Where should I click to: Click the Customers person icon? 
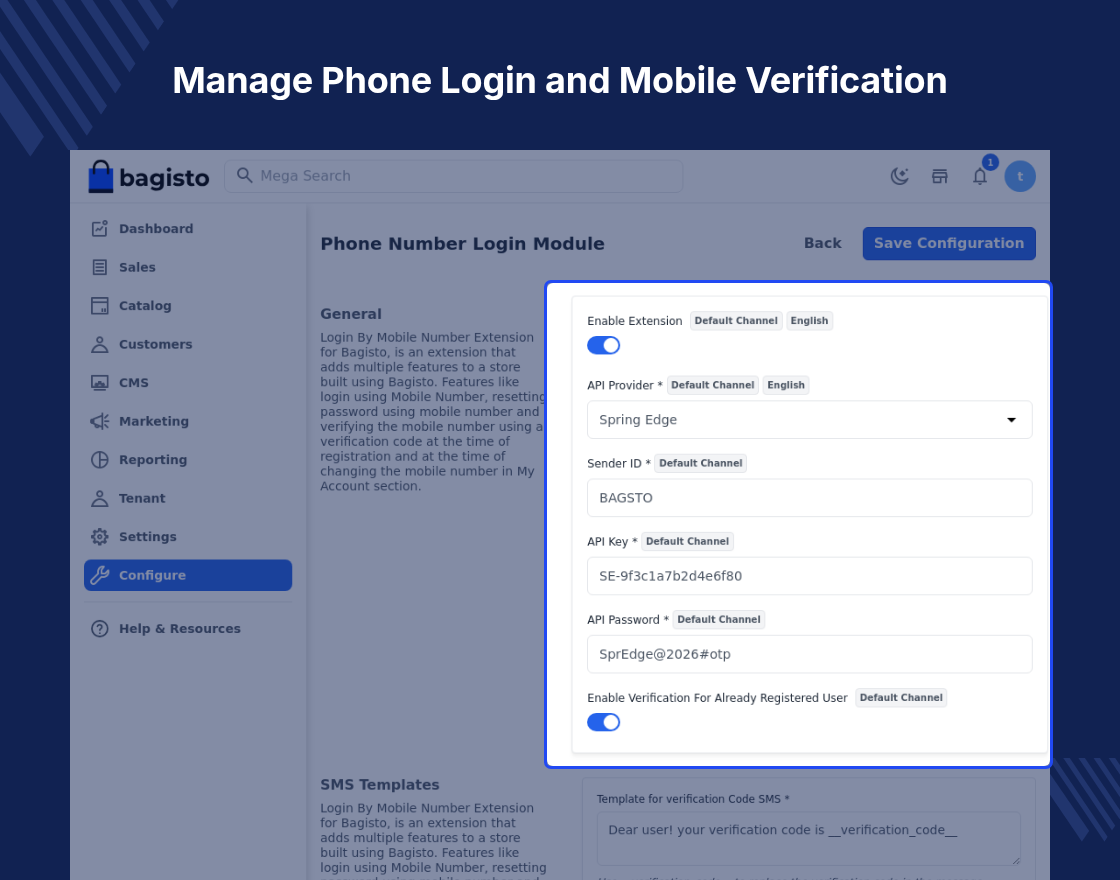(x=100, y=344)
